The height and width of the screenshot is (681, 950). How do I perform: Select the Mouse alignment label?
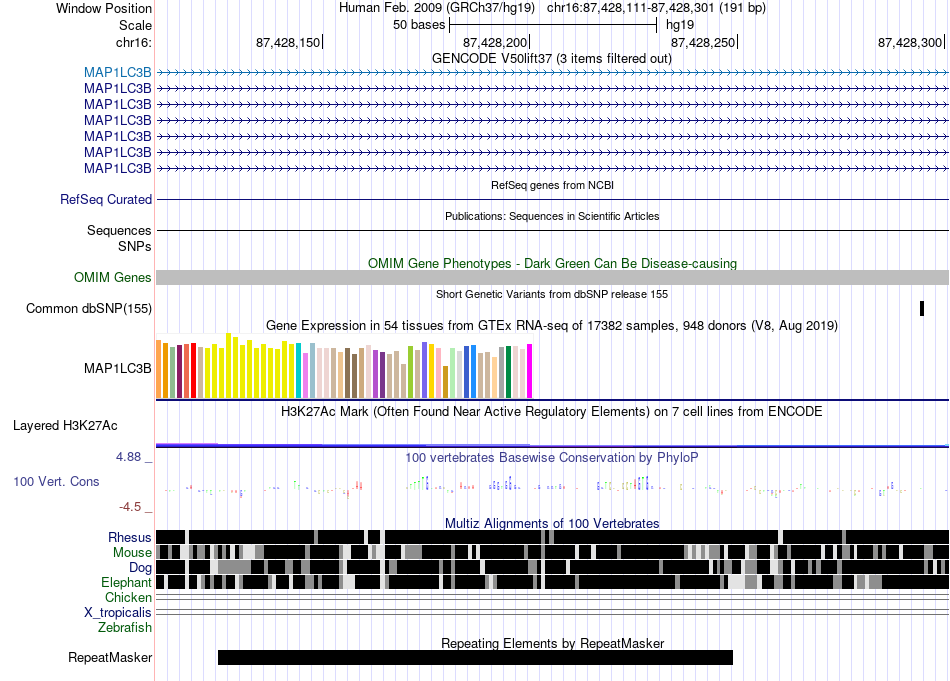point(132,553)
